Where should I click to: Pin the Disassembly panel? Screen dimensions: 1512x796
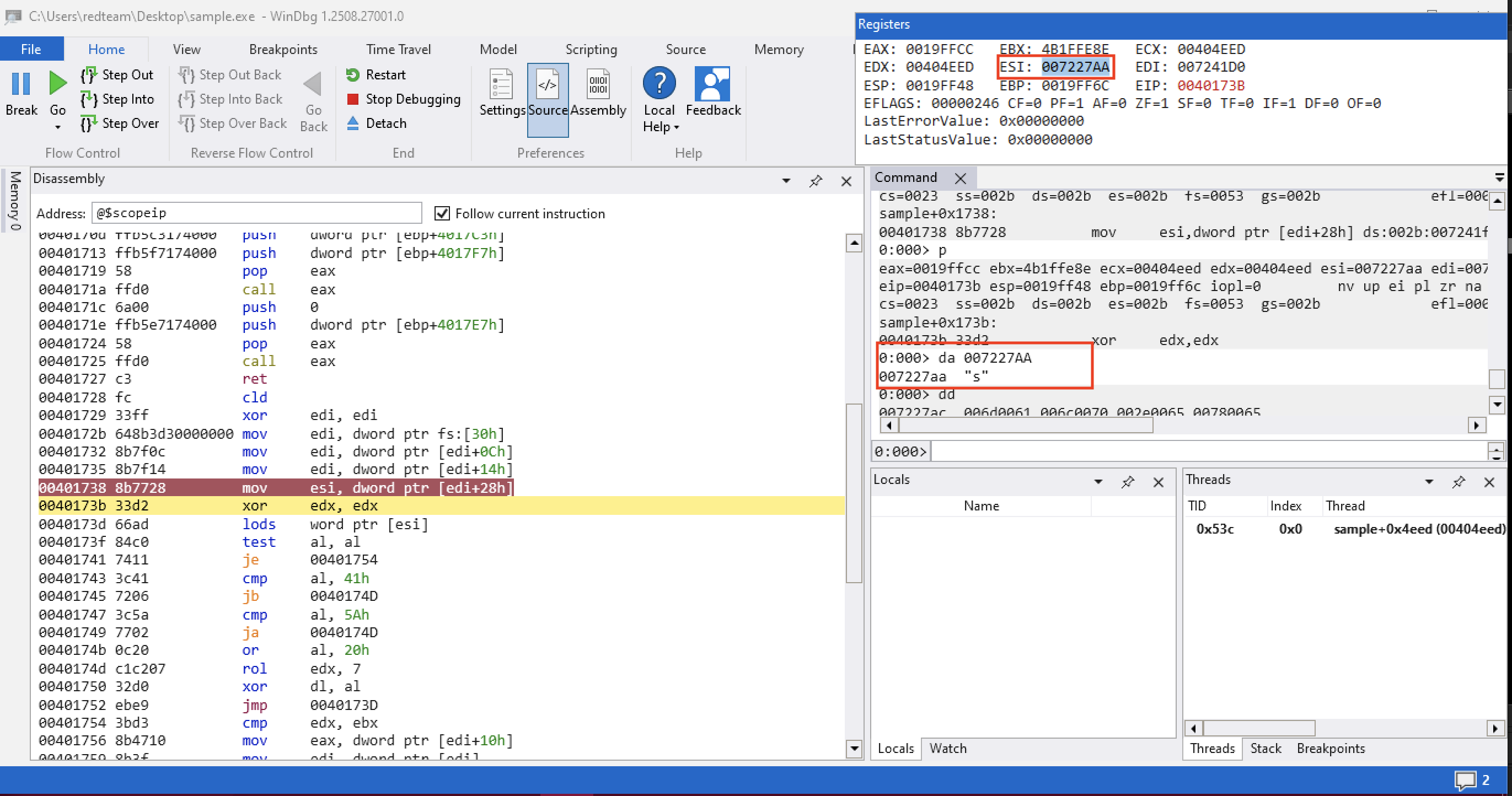(x=816, y=181)
